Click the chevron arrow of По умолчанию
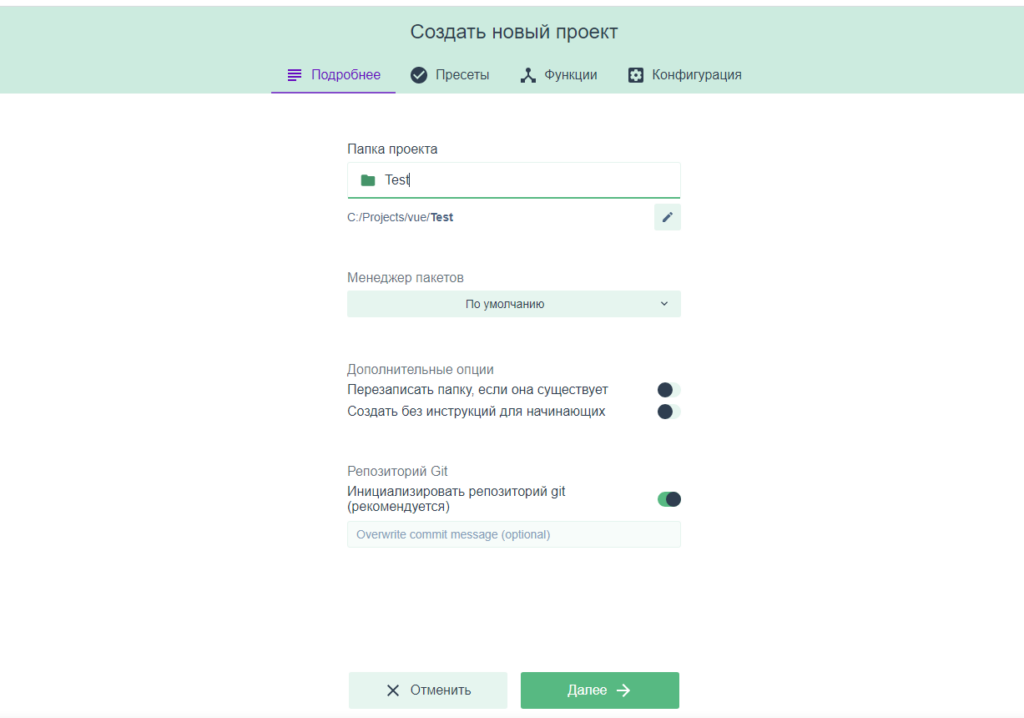1024x718 pixels. [x=664, y=304]
